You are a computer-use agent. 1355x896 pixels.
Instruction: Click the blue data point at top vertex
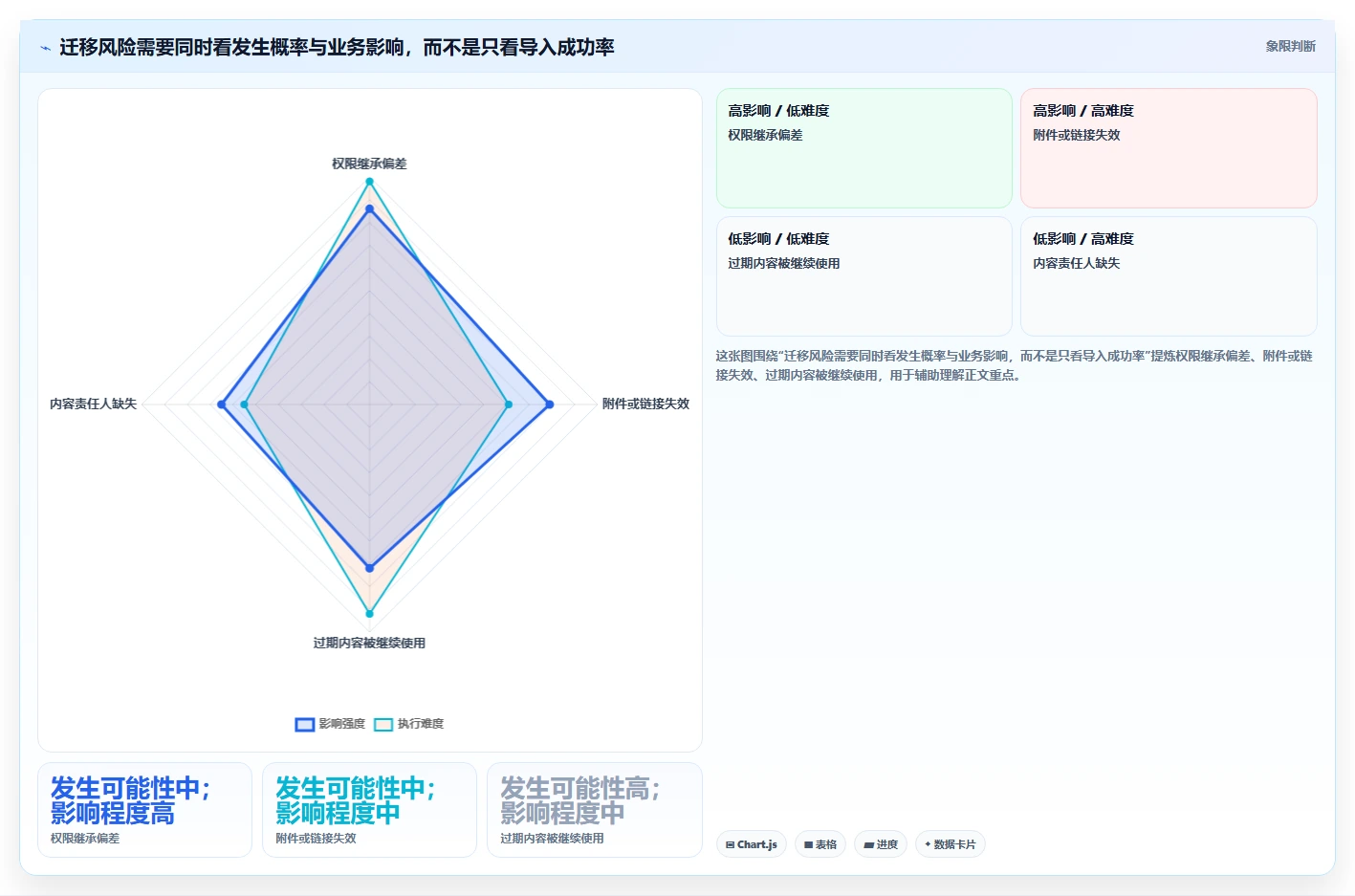[x=369, y=208]
